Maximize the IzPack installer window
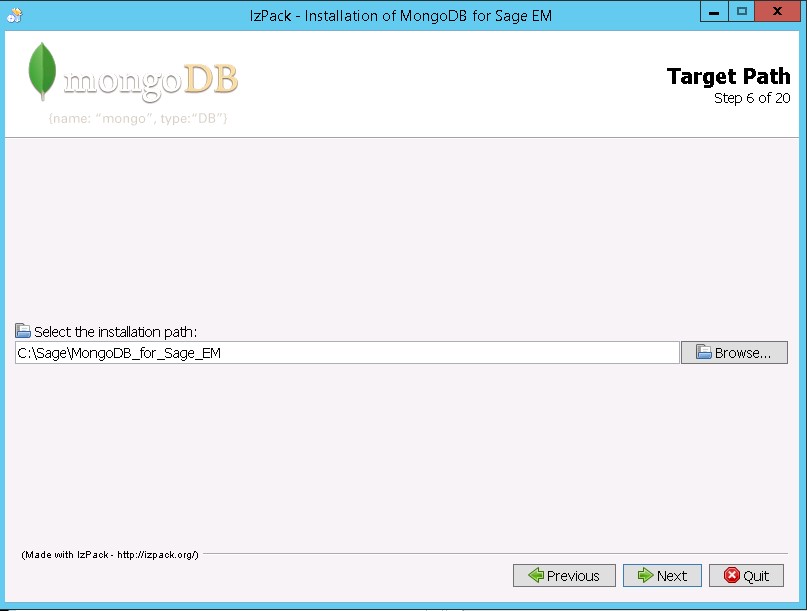 click(x=741, y=12)
